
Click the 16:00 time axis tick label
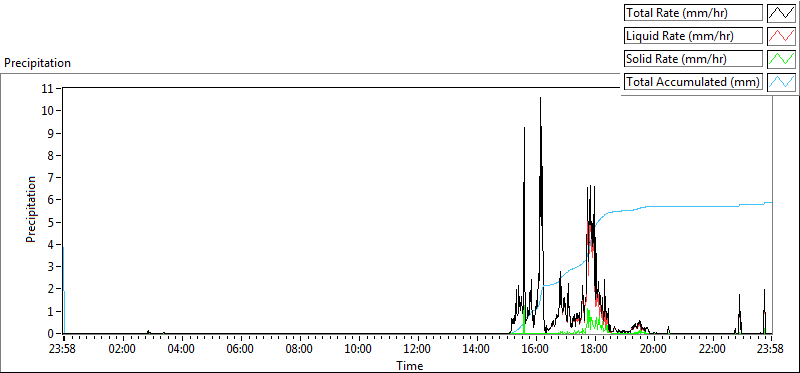pos(536,350)
